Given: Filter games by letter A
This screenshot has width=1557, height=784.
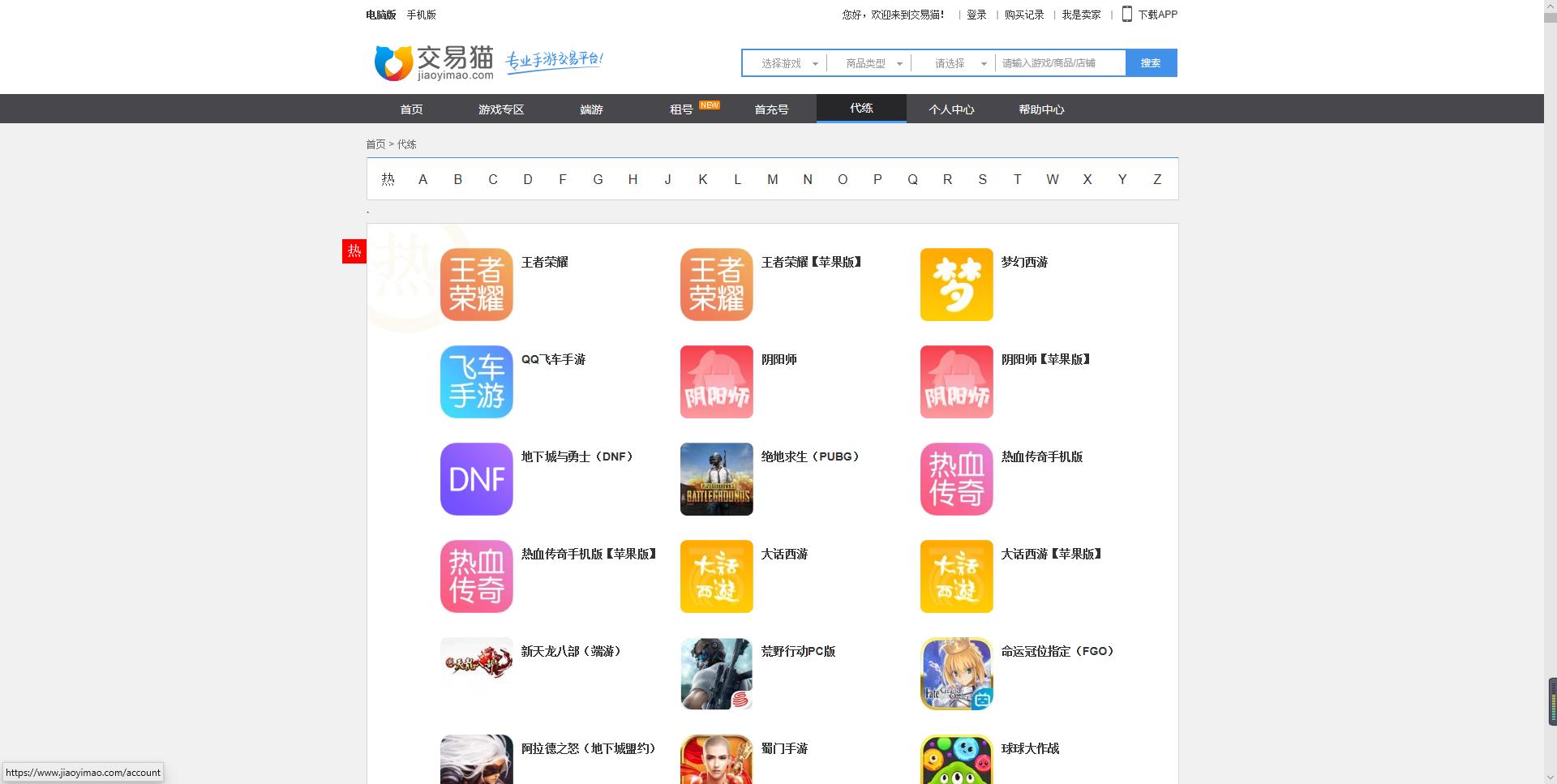Looking at the screenshot, I should [x=422, y=179].
